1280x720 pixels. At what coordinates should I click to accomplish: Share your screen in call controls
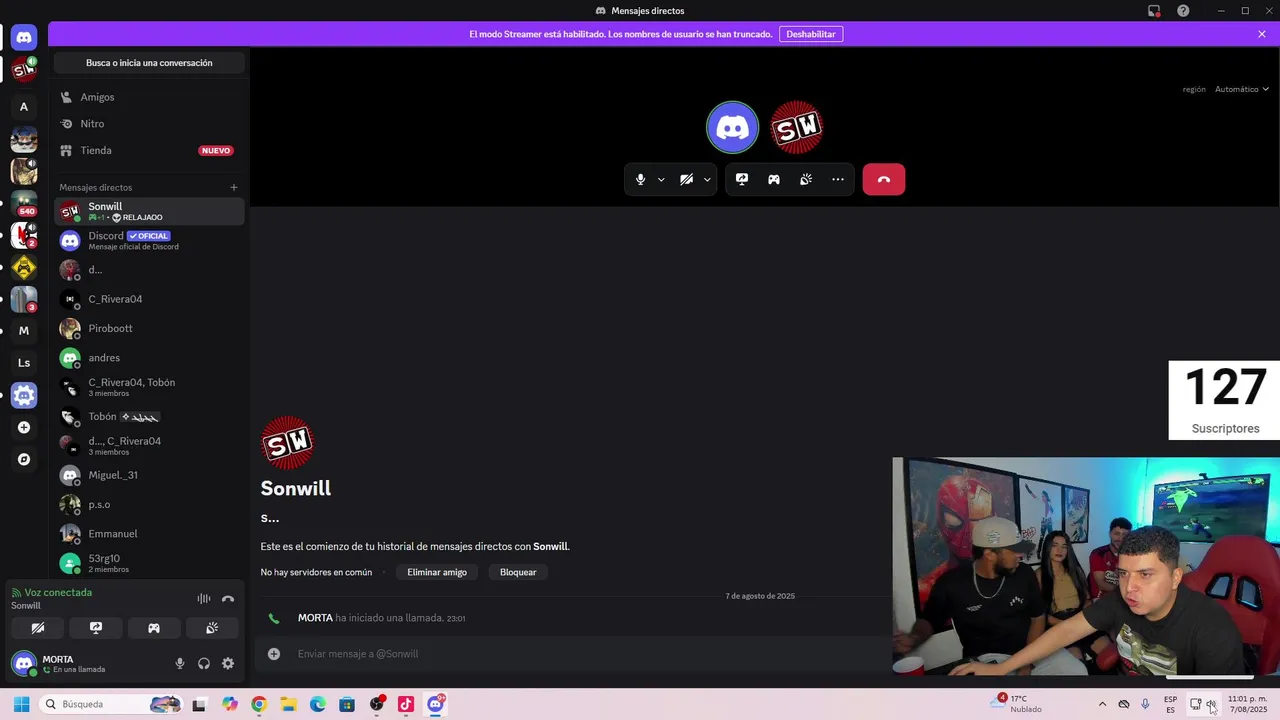pos(742,180)
